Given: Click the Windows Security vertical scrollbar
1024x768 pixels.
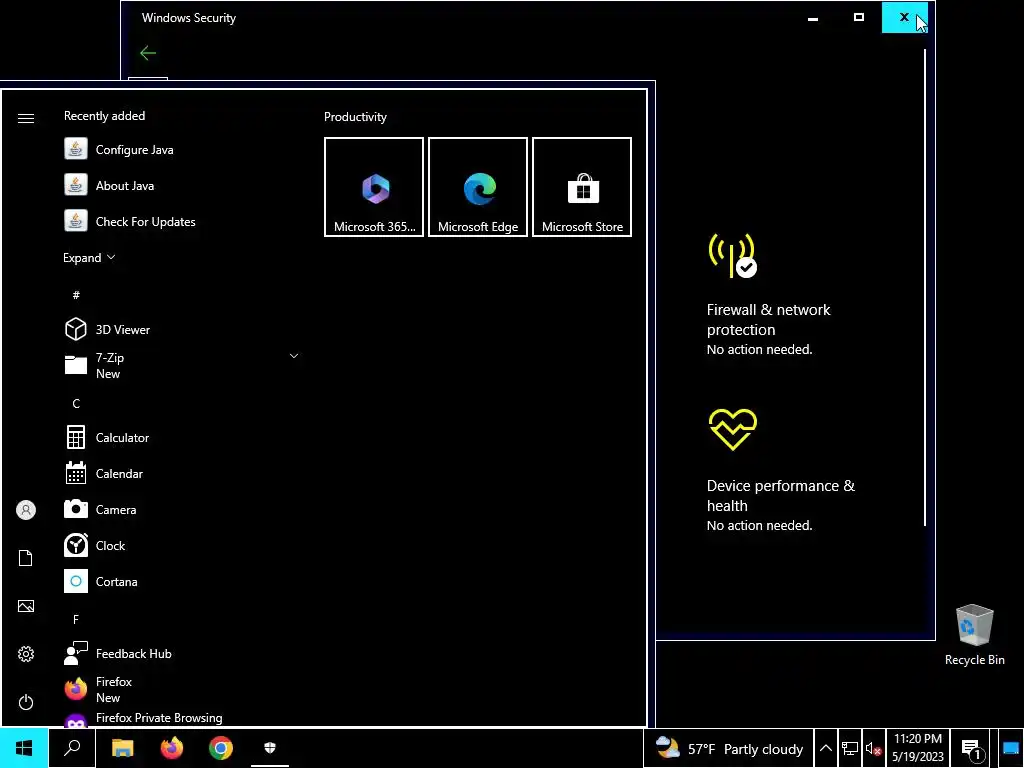Looking at the screenshot, I should [x=925, y=287].
